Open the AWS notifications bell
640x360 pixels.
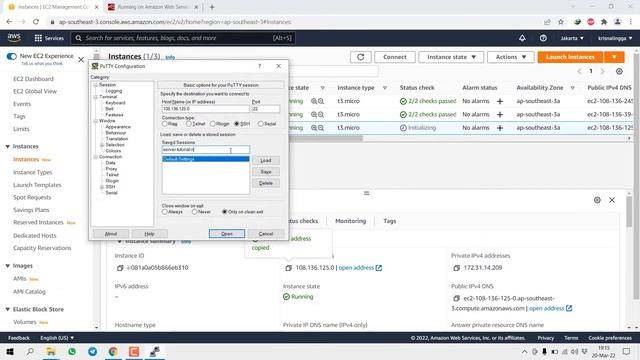click(522, 38)
